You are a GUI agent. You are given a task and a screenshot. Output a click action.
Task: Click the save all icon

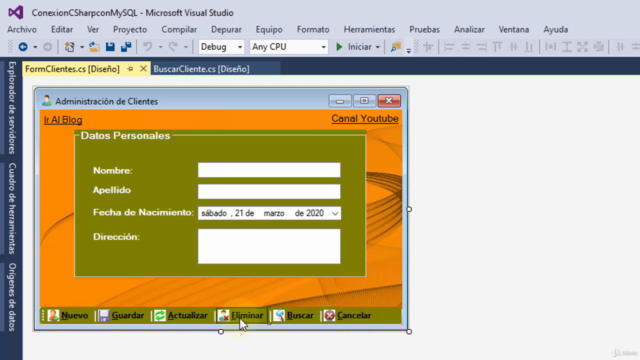[x=126, y=47]
